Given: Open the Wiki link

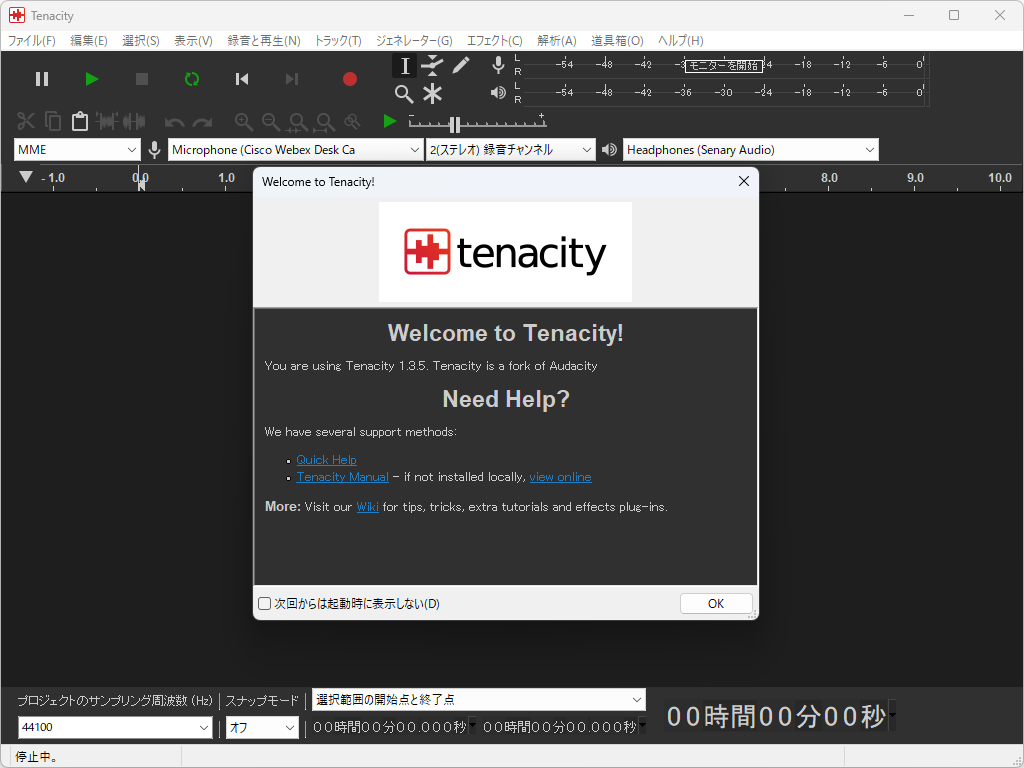Looking at the screenshot, I should tap(368, 507).
